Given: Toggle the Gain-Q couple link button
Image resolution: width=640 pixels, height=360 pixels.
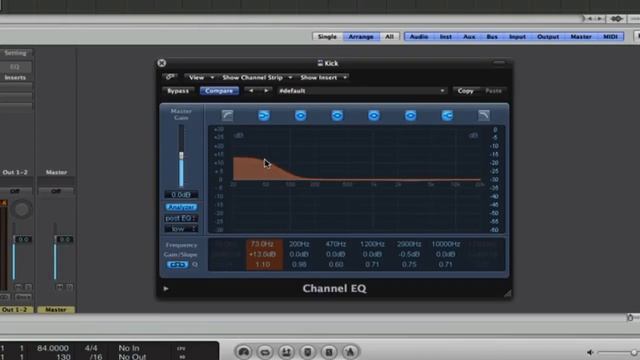Looking at the screenshot, I should tap(177, 264).
